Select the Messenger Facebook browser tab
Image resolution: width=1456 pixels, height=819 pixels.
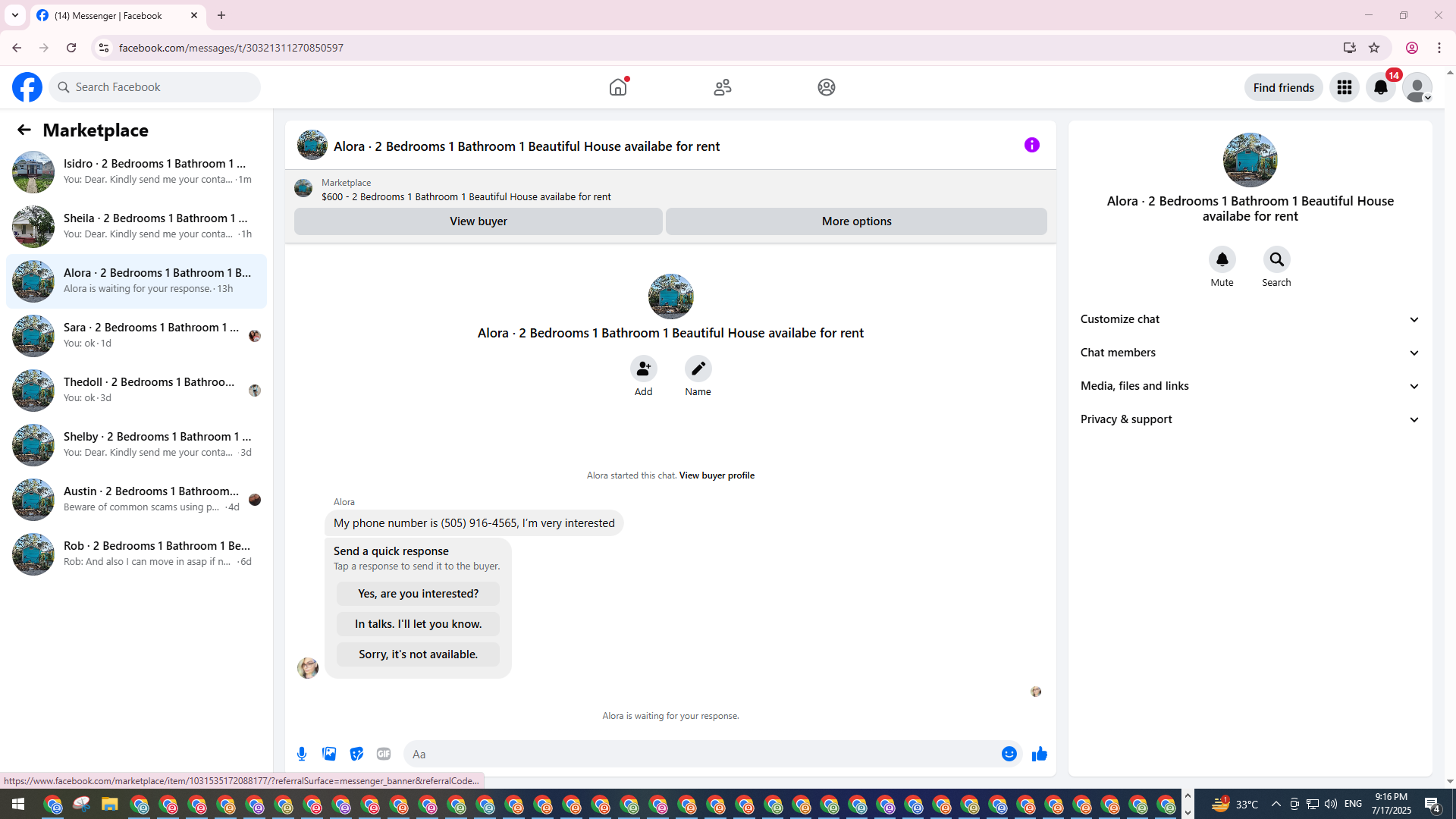pos(118,15)
